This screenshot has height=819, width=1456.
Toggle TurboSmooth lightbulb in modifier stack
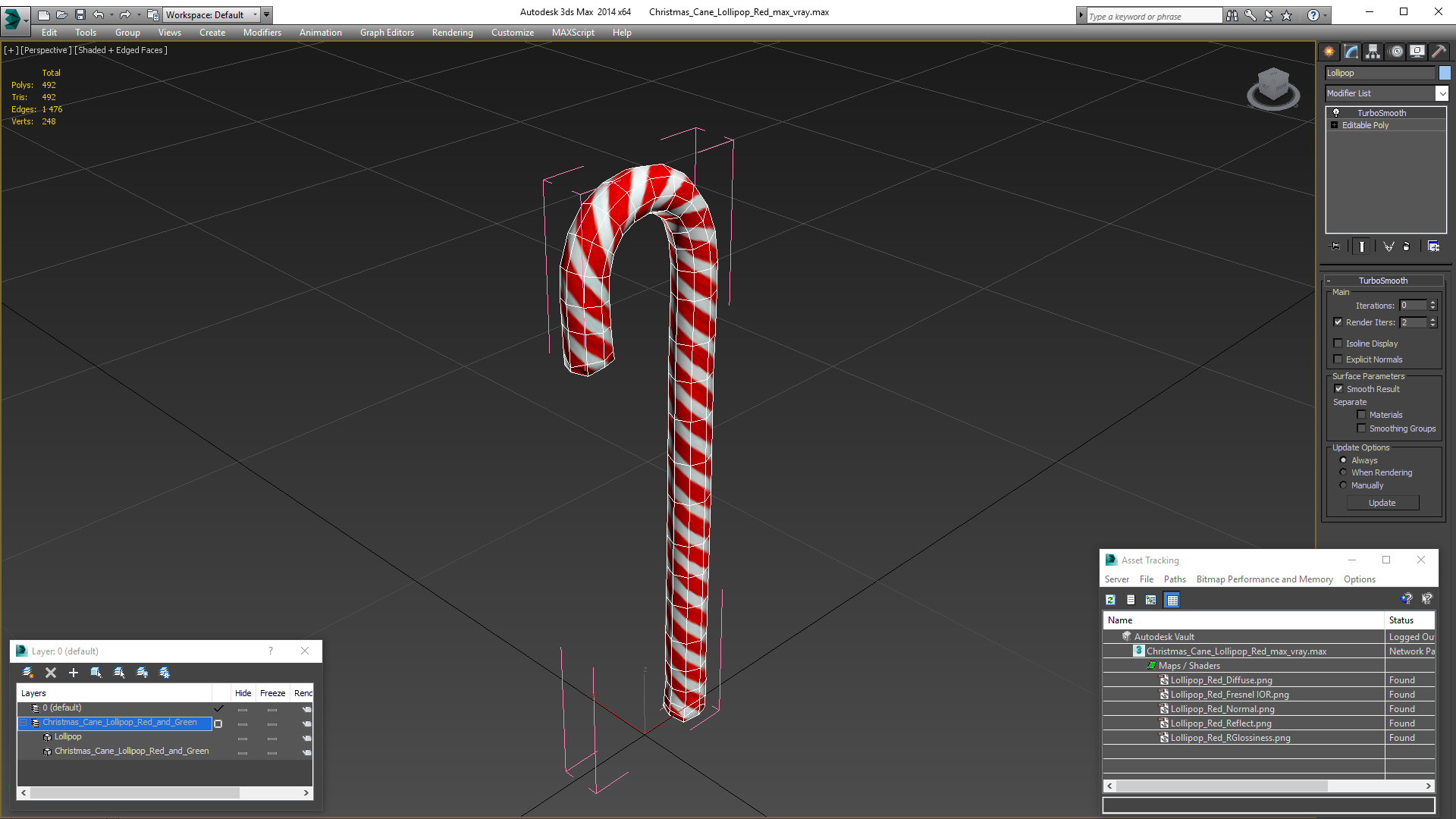1336,112
